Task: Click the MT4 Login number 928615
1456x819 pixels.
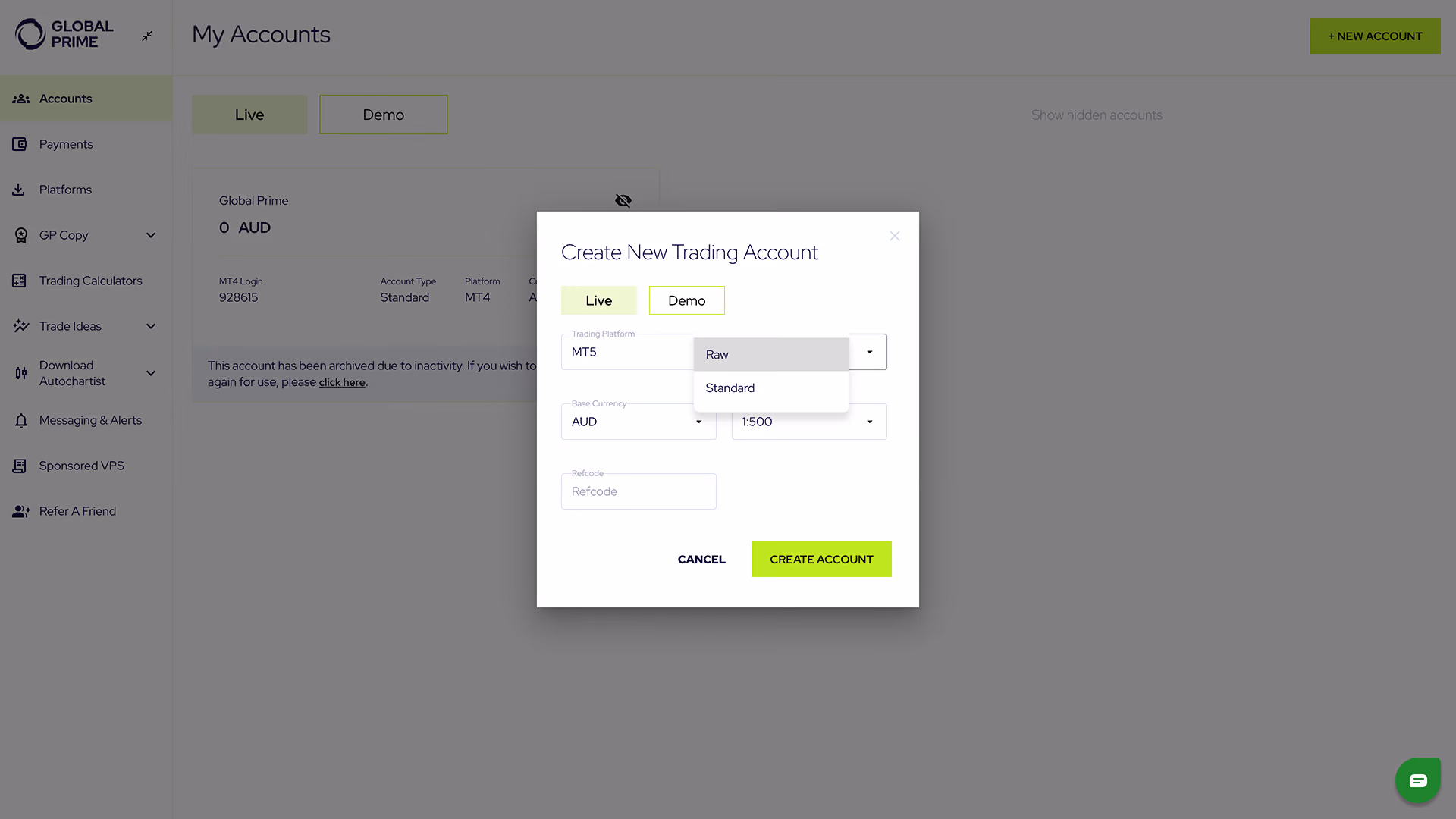Action: tap(238, 297)
